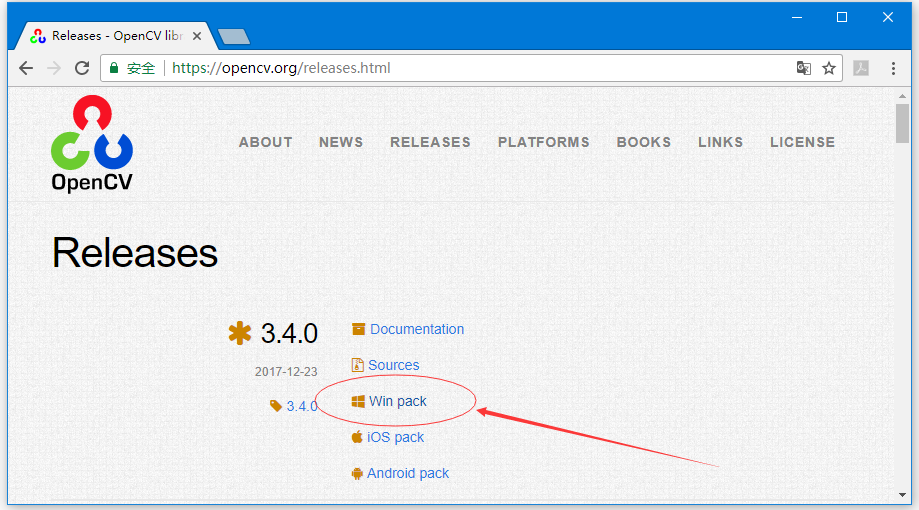This screenshot has width=919, height=510.
Task: Open the Sources download link
Action: 394,365
